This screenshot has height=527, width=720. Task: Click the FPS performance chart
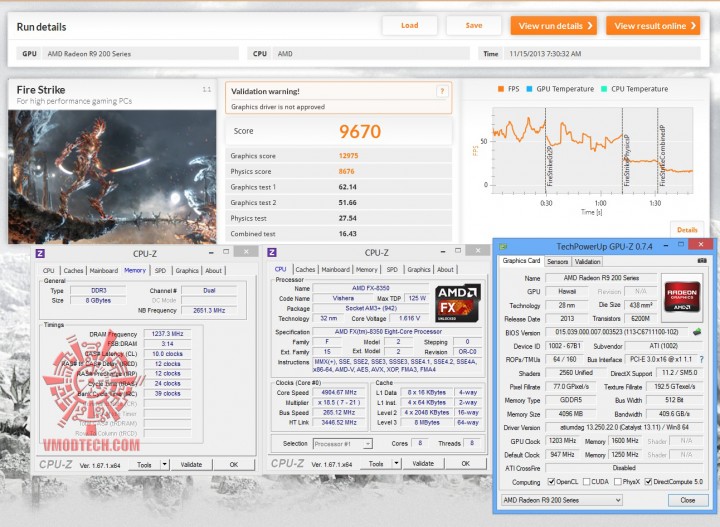click(x=592, y=151)
